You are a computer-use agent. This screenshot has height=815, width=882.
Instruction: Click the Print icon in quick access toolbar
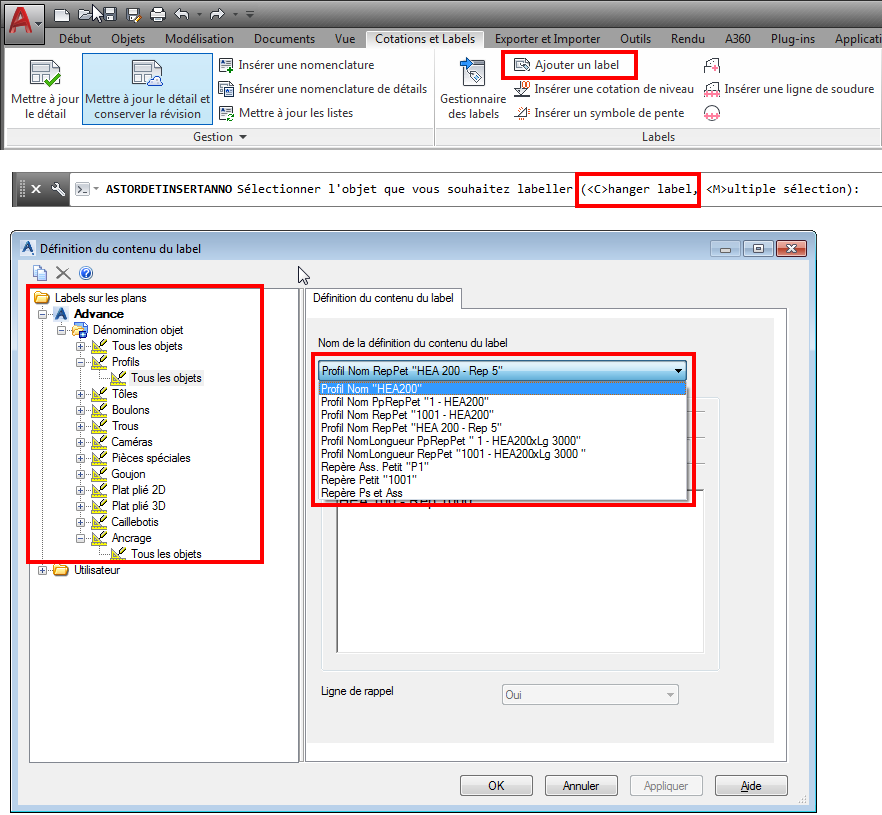158,15
